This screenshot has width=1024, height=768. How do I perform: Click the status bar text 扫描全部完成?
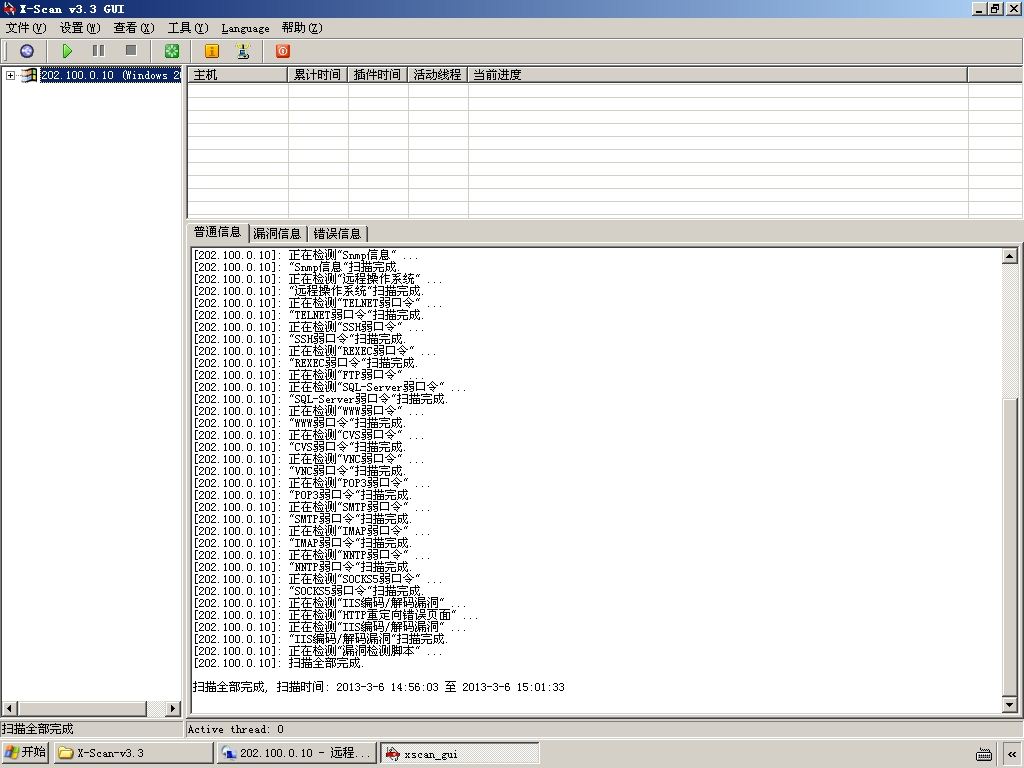point(37,729)
